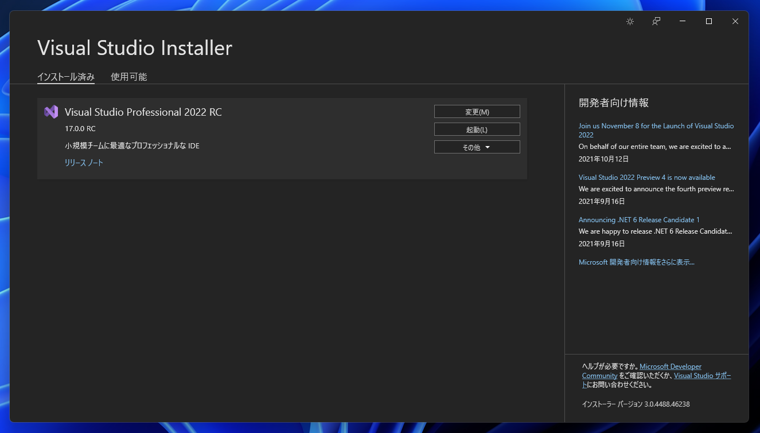Click 'We are happy to release .NET 6' text
Screen dimensions: 760x433
(x=655, y=231)
